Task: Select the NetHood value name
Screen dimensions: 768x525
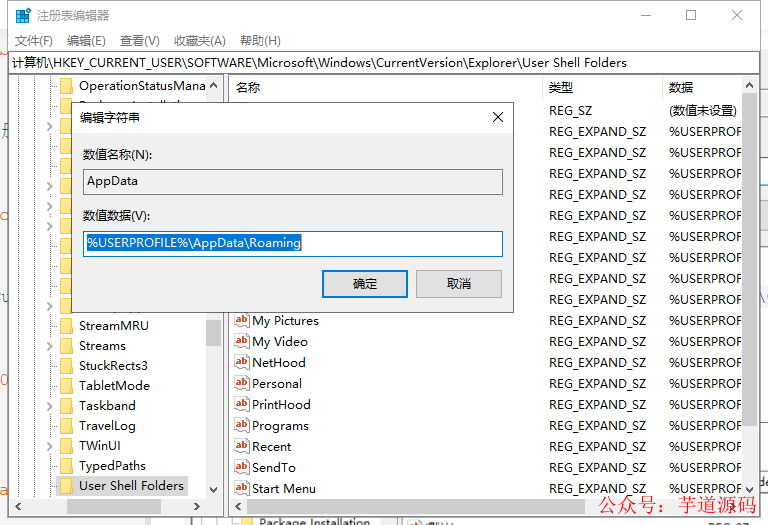Action: point(279,362)
